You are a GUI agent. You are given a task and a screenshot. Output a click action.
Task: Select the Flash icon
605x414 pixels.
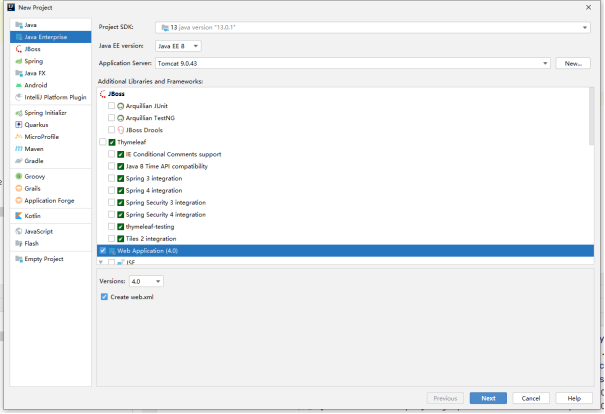[19, 243]
